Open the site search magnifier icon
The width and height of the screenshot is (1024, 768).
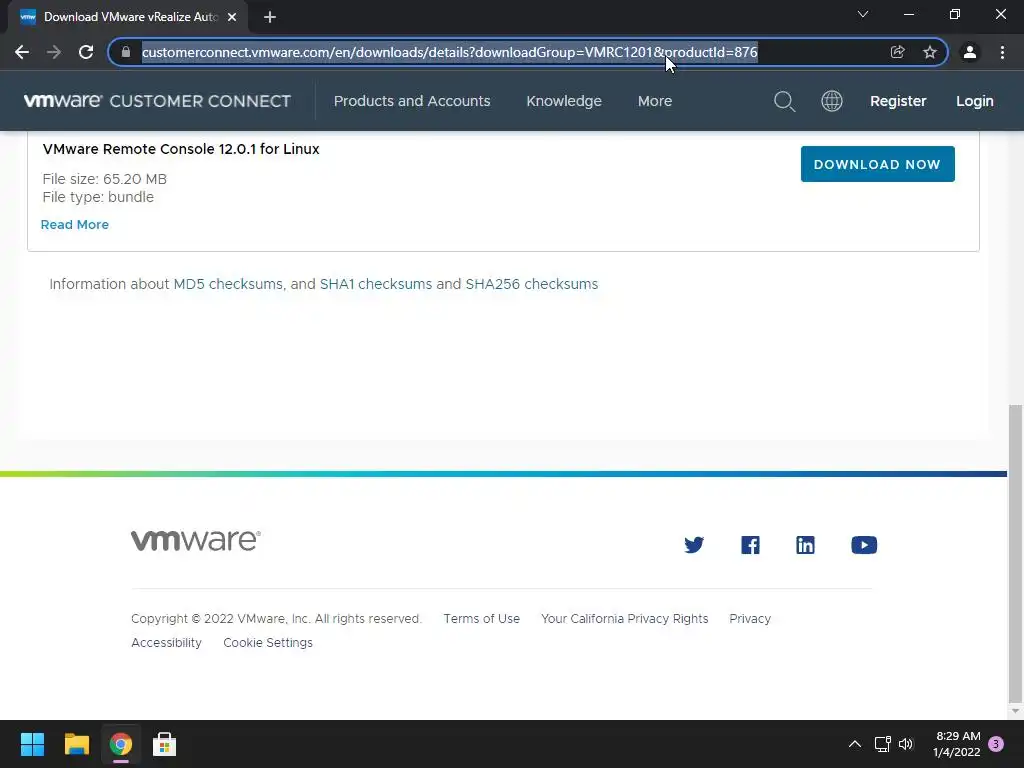point(784,101)
